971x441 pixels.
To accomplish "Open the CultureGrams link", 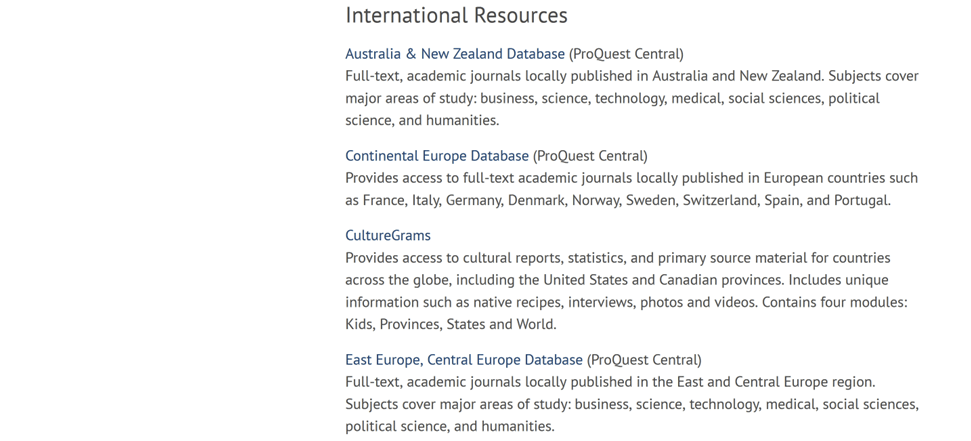I will coord(388,236).
